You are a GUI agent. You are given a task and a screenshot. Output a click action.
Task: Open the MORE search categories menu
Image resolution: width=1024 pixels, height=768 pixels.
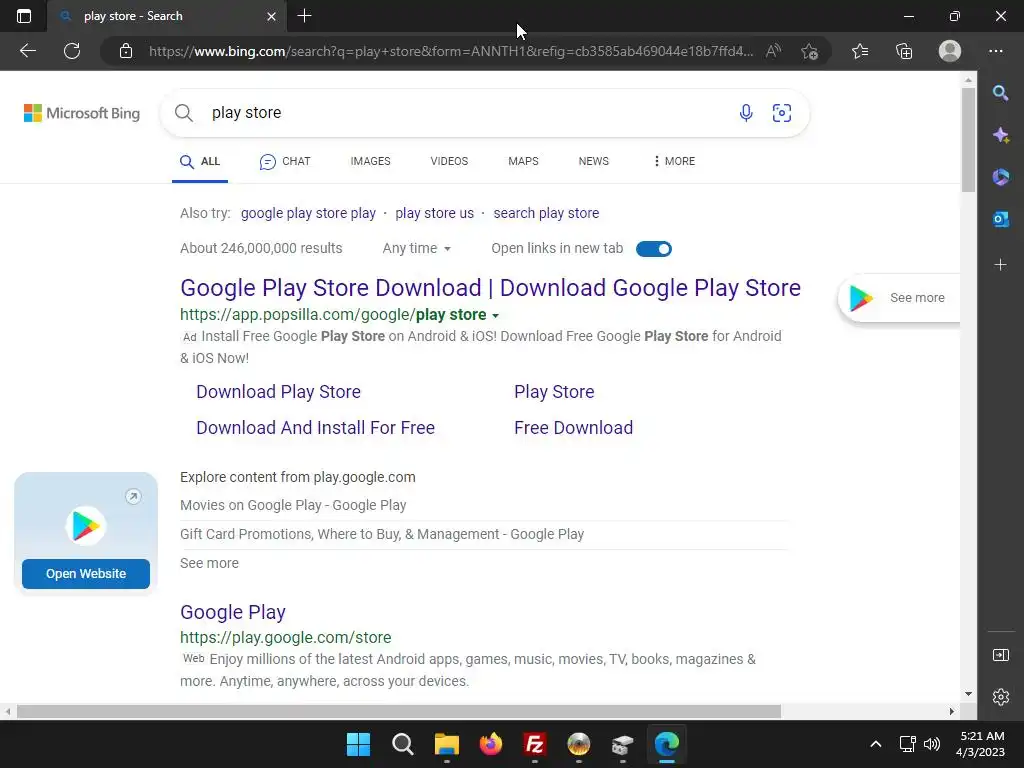click(674, 161)
